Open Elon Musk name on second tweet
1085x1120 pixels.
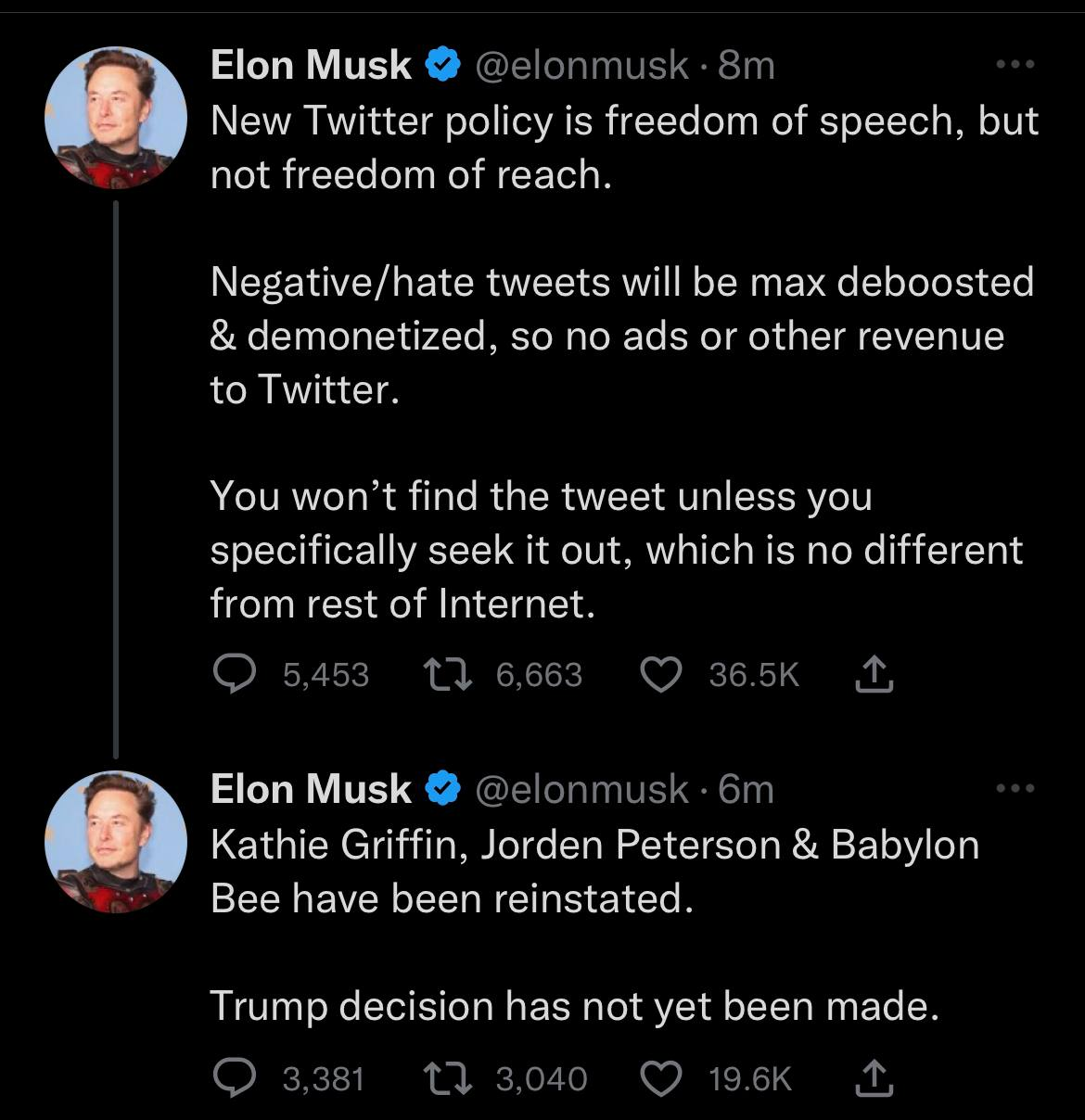(x=311, y=789)
